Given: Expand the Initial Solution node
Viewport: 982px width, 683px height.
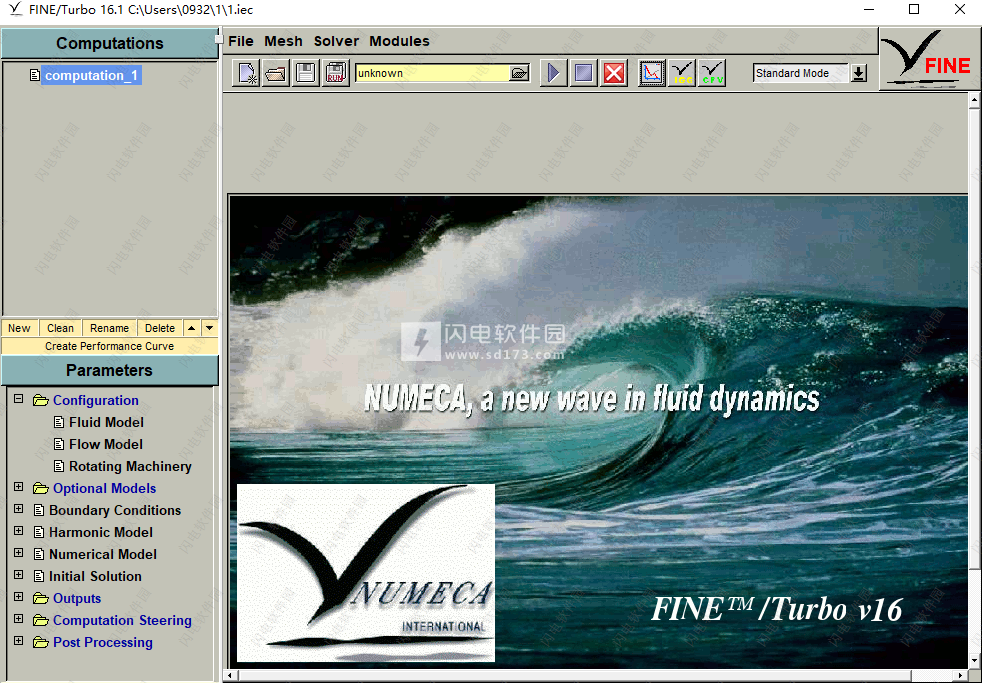Looking at the screenshot, I should coord(19,575).
